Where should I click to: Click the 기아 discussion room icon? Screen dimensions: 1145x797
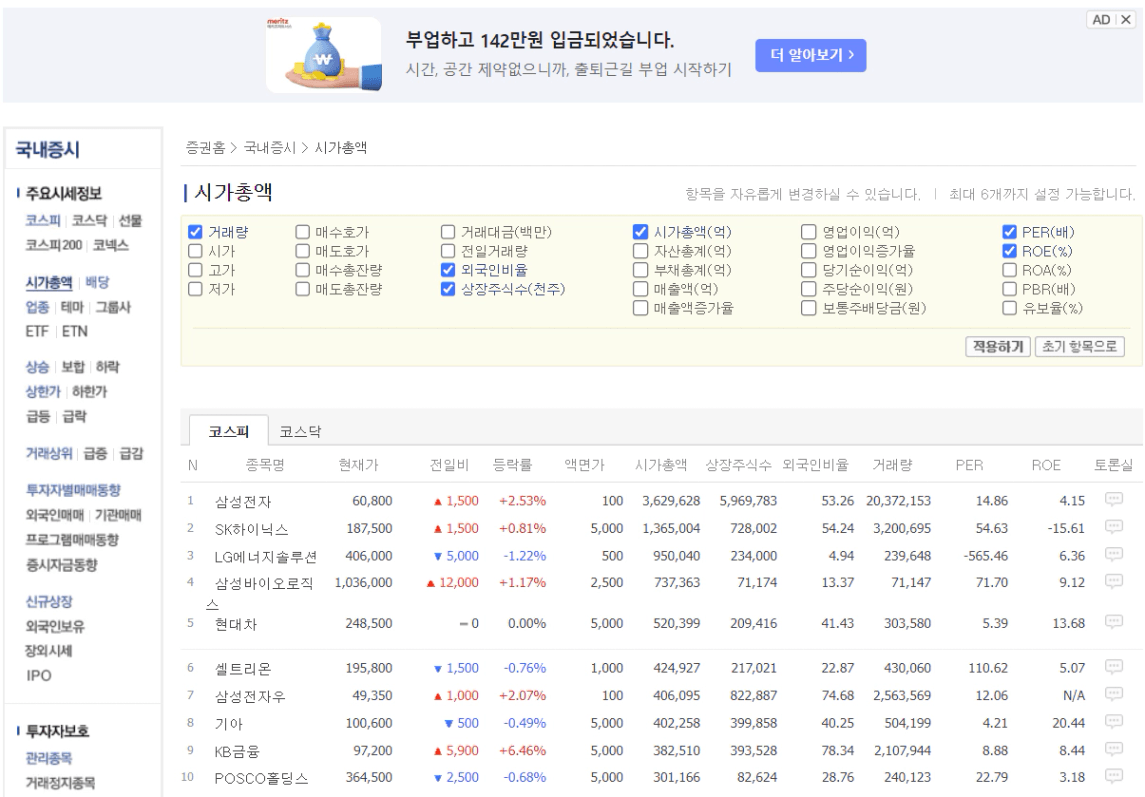[1114, 719]
